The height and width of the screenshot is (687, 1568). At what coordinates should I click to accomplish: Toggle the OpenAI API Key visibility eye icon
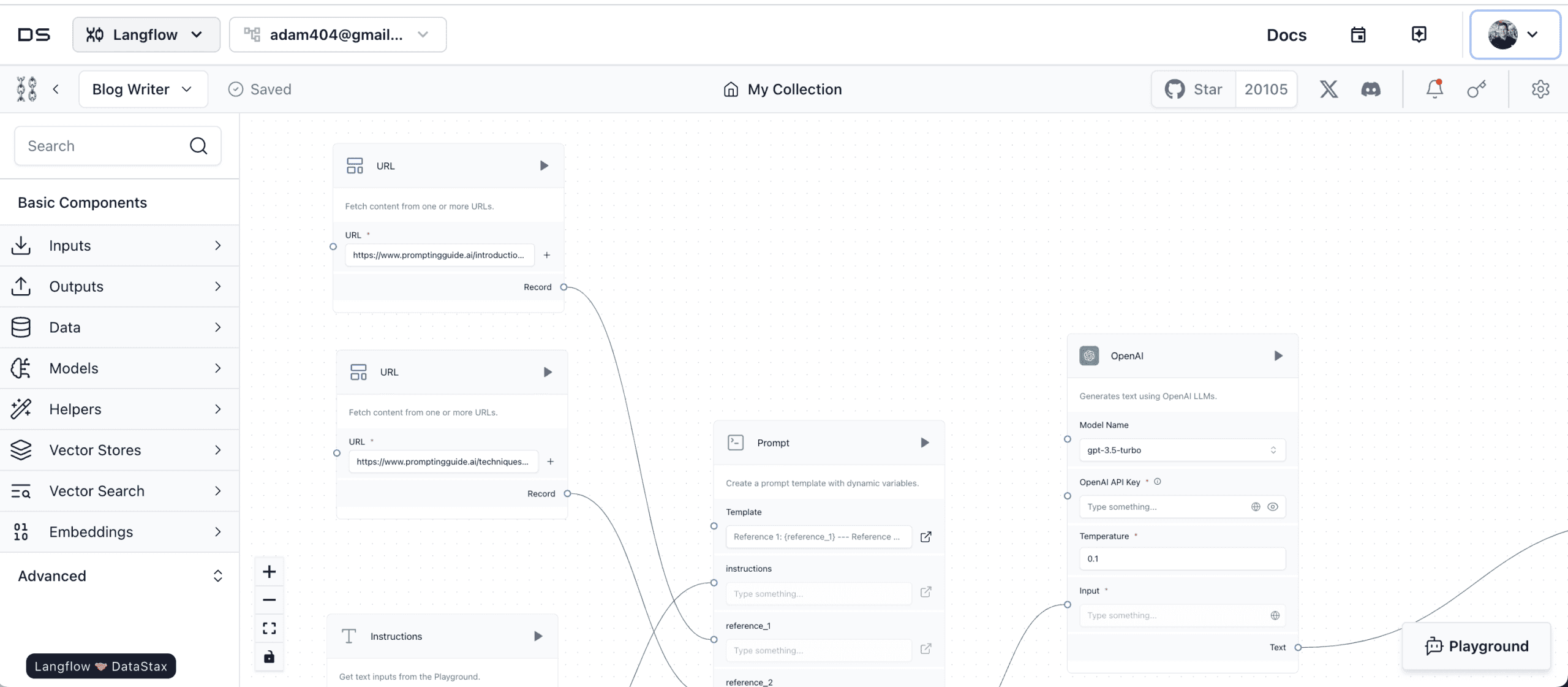(x=1273, y=506)
